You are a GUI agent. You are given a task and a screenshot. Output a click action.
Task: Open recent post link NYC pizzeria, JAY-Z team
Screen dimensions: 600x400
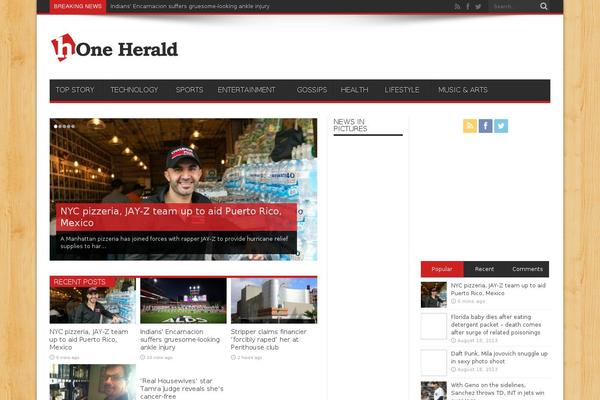point(89,340)
